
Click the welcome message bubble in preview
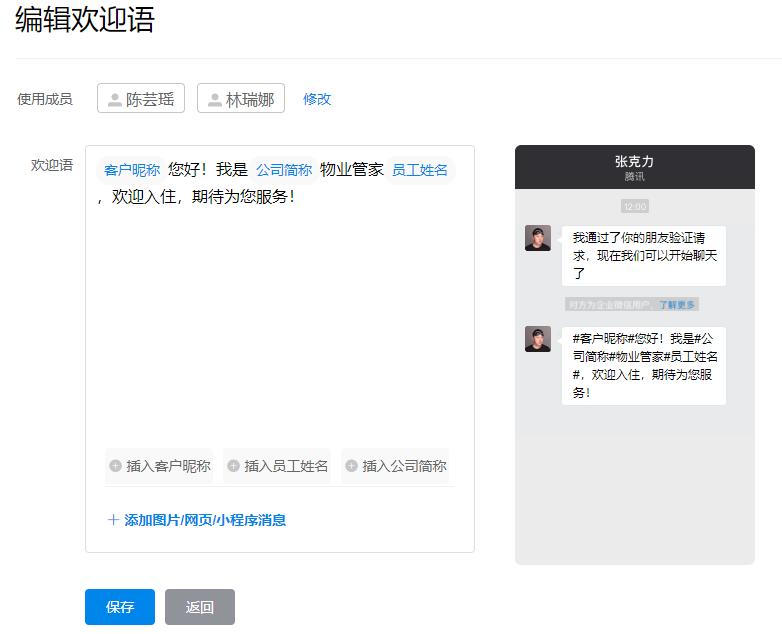pos(644,365)
